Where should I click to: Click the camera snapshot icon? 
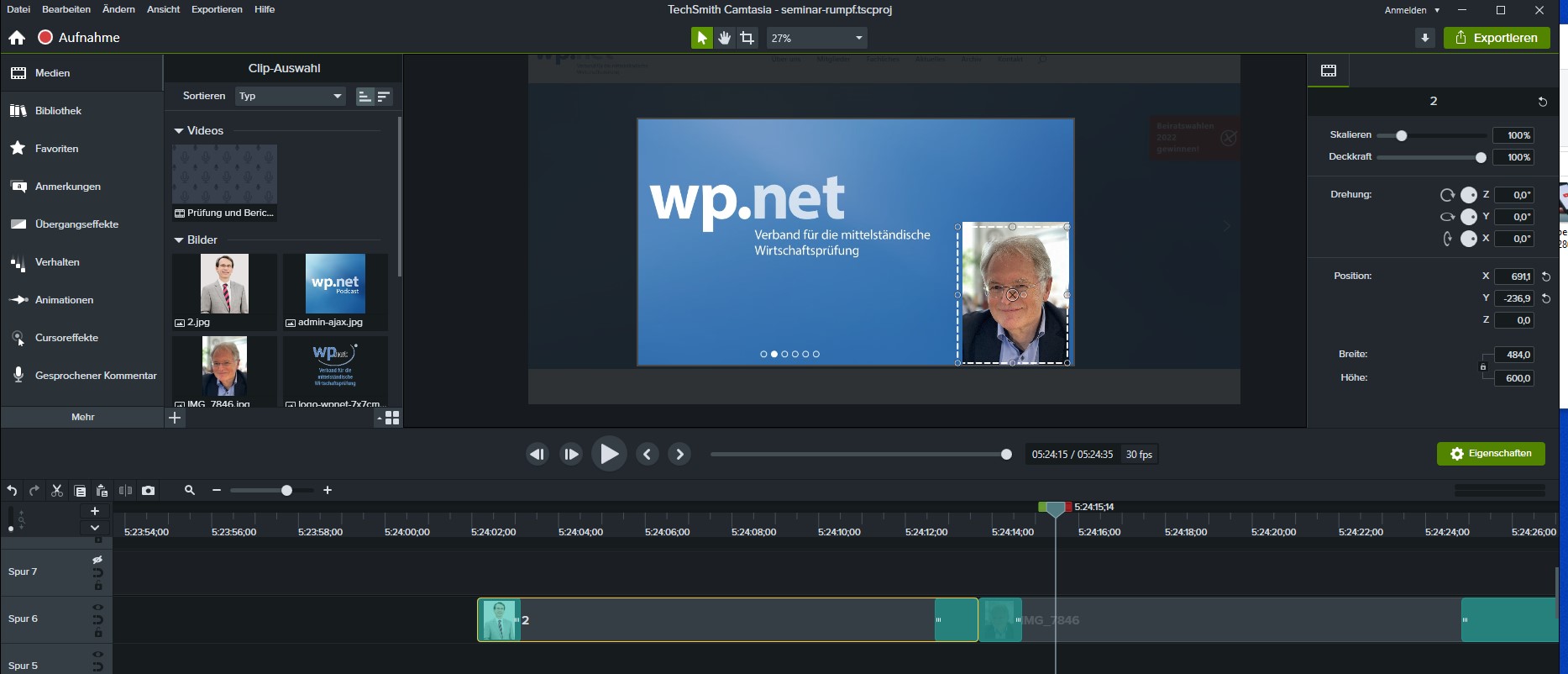point(149,491)
